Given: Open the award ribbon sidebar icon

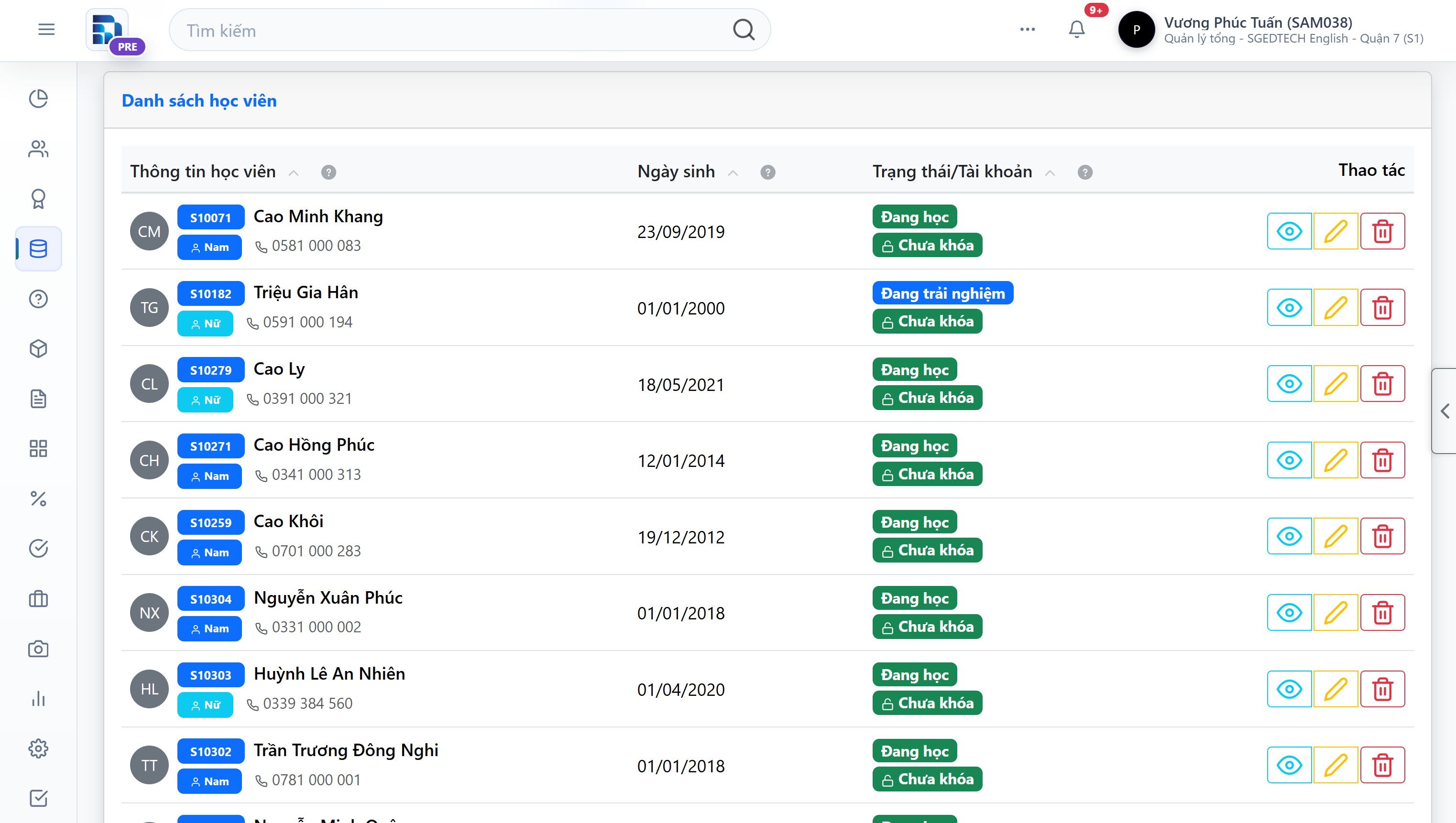Looking at the screenshot, I should pos(38,199).
